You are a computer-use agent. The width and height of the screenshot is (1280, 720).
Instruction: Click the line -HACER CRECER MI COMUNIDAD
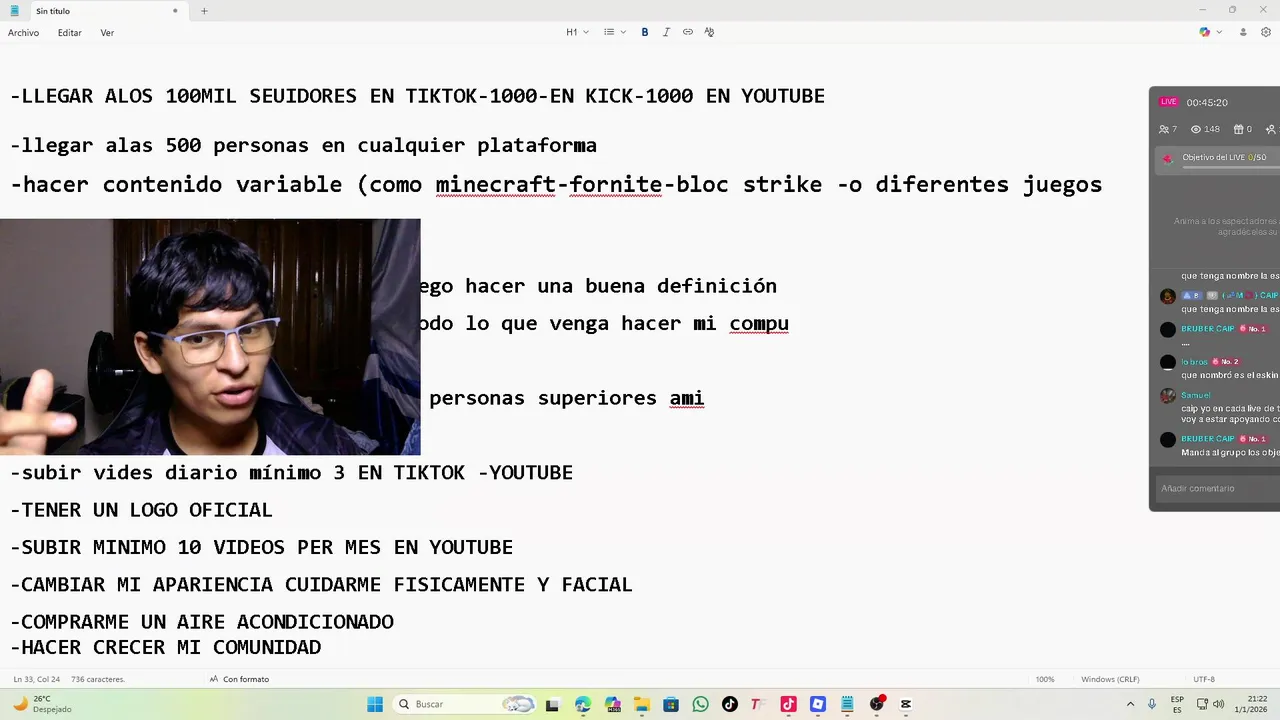click(x=166, y=648)
